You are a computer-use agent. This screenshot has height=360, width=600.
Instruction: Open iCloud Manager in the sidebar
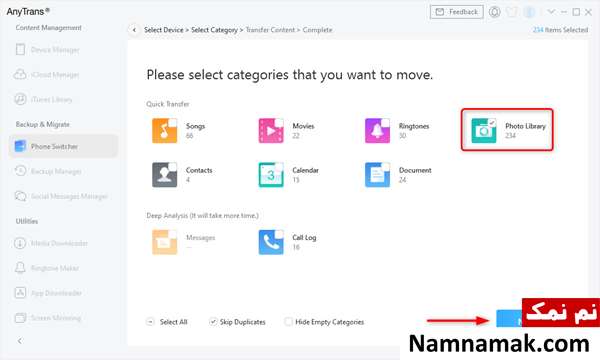point(63,75)
